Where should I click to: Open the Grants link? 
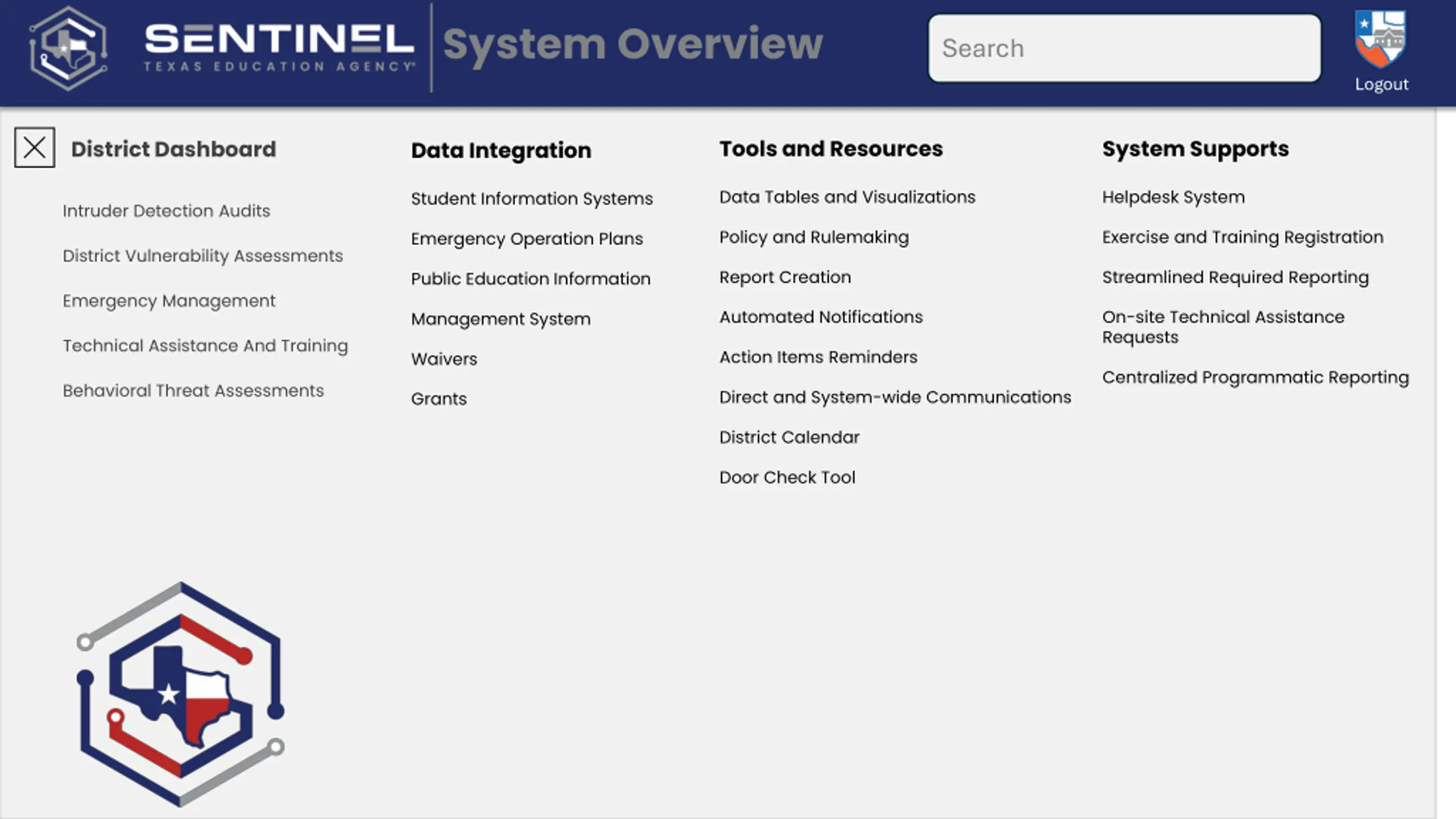[439, 399]
